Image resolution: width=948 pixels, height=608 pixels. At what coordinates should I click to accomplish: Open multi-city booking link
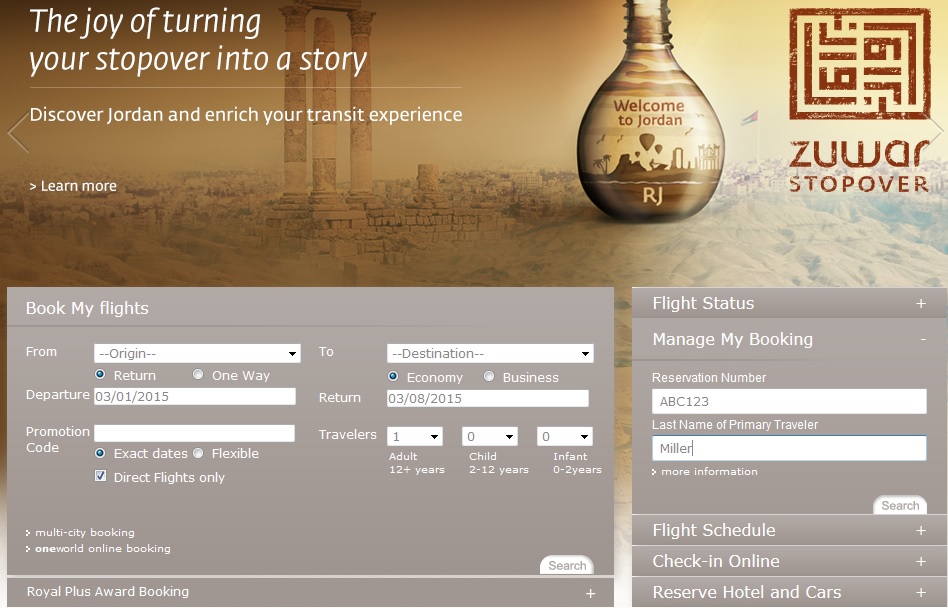click(x=84, y=532)
